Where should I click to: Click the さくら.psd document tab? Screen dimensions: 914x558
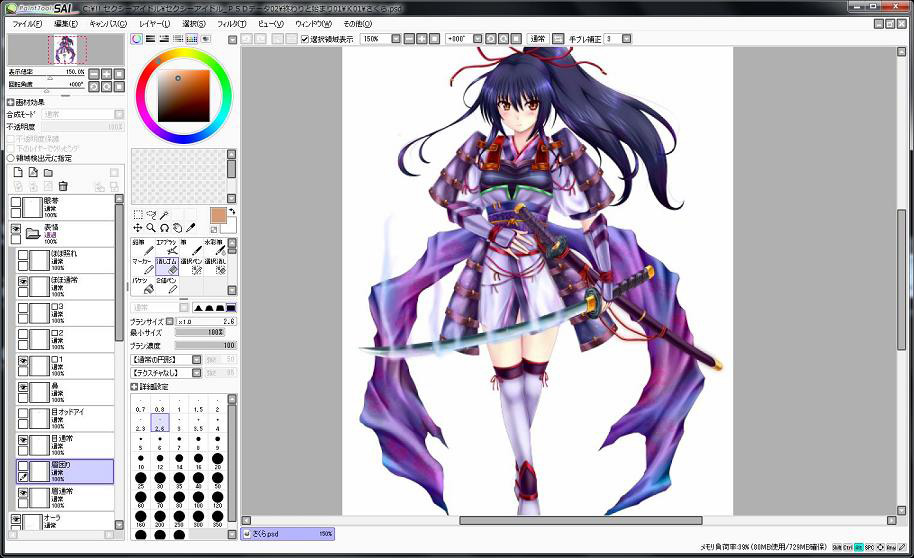point(288,535)
